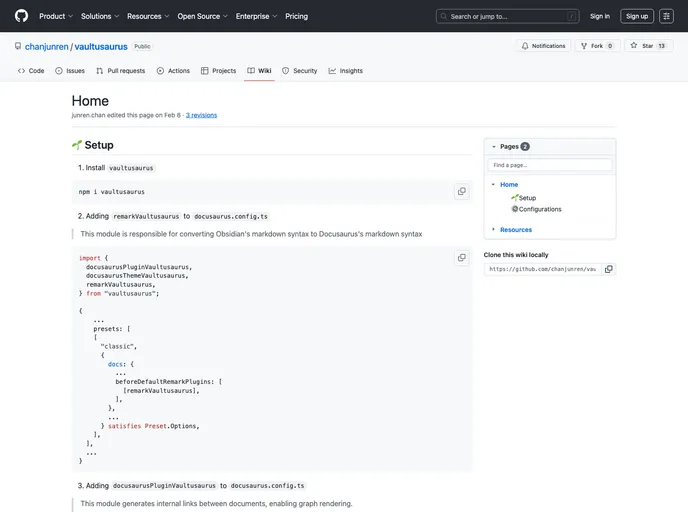Image resolution: width=688 pixels, height=512 pixels.
Task: Expand the Resources page tree item
Action: pos(493,229)
